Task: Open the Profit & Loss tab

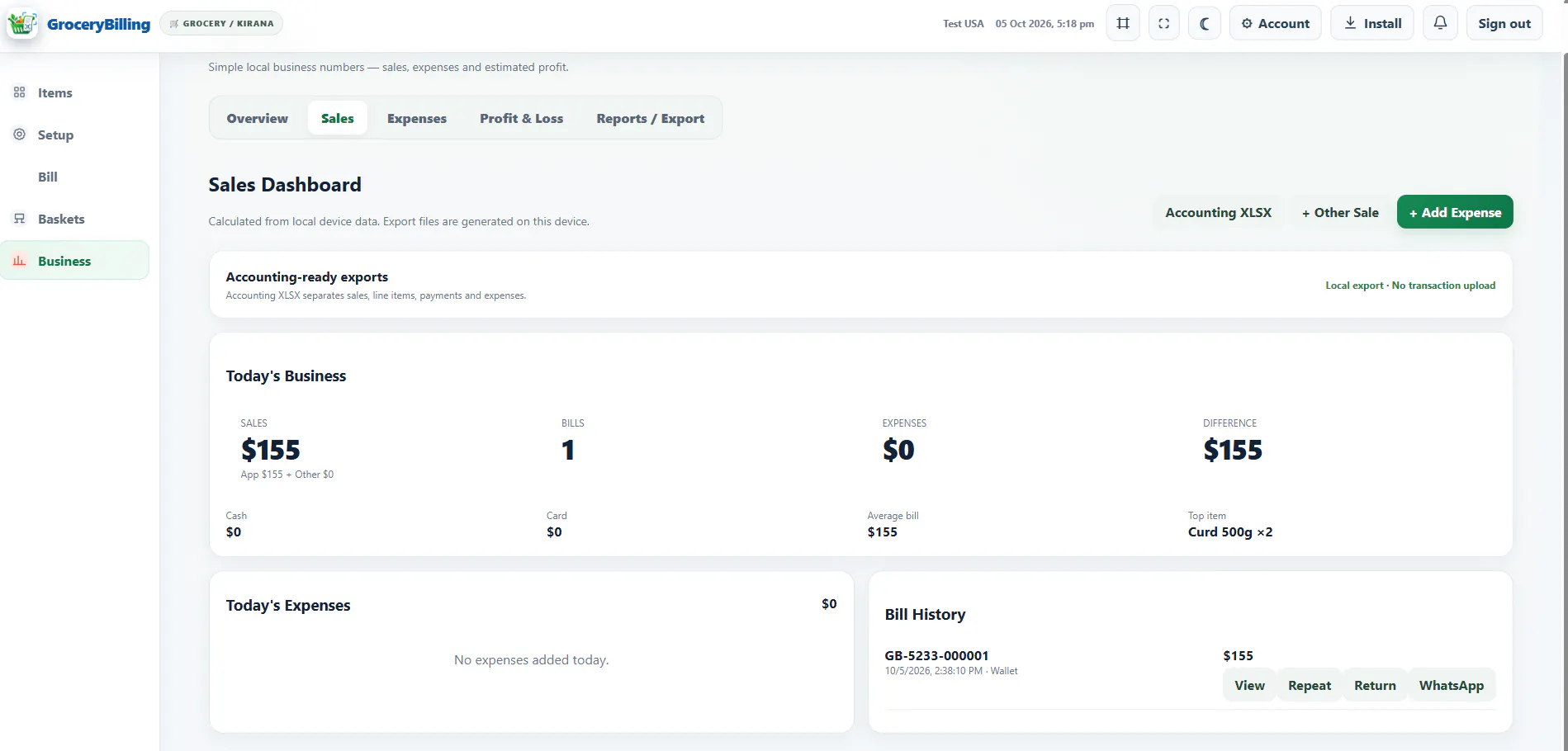Action: coord(522,118)
